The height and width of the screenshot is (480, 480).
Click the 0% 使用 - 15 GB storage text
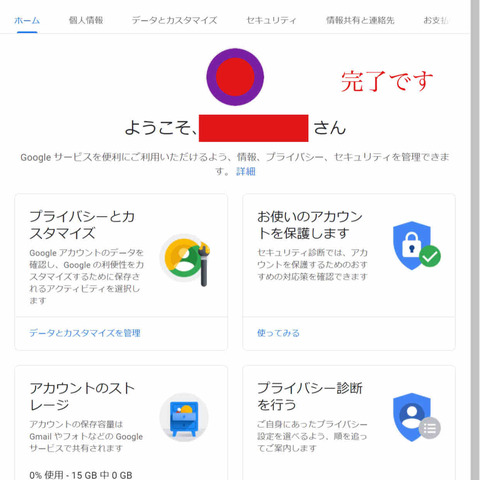click(x=81, y=475)
